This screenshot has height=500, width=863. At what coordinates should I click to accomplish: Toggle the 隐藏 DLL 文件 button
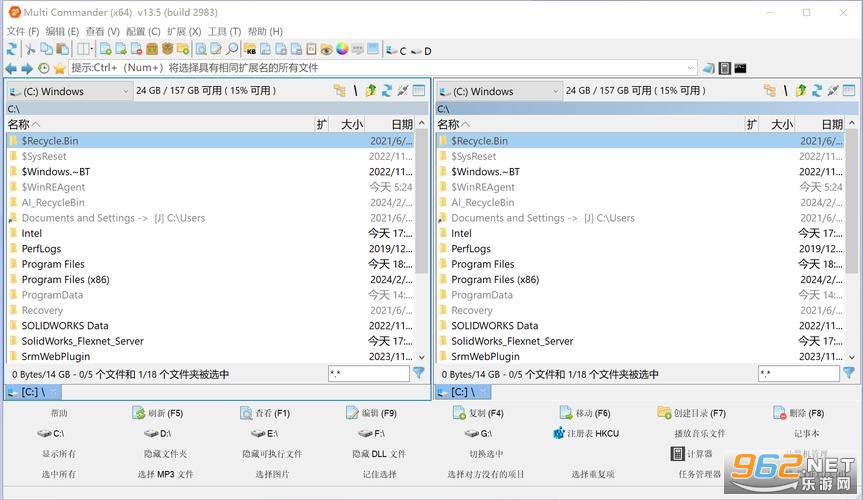coord(379,454)
